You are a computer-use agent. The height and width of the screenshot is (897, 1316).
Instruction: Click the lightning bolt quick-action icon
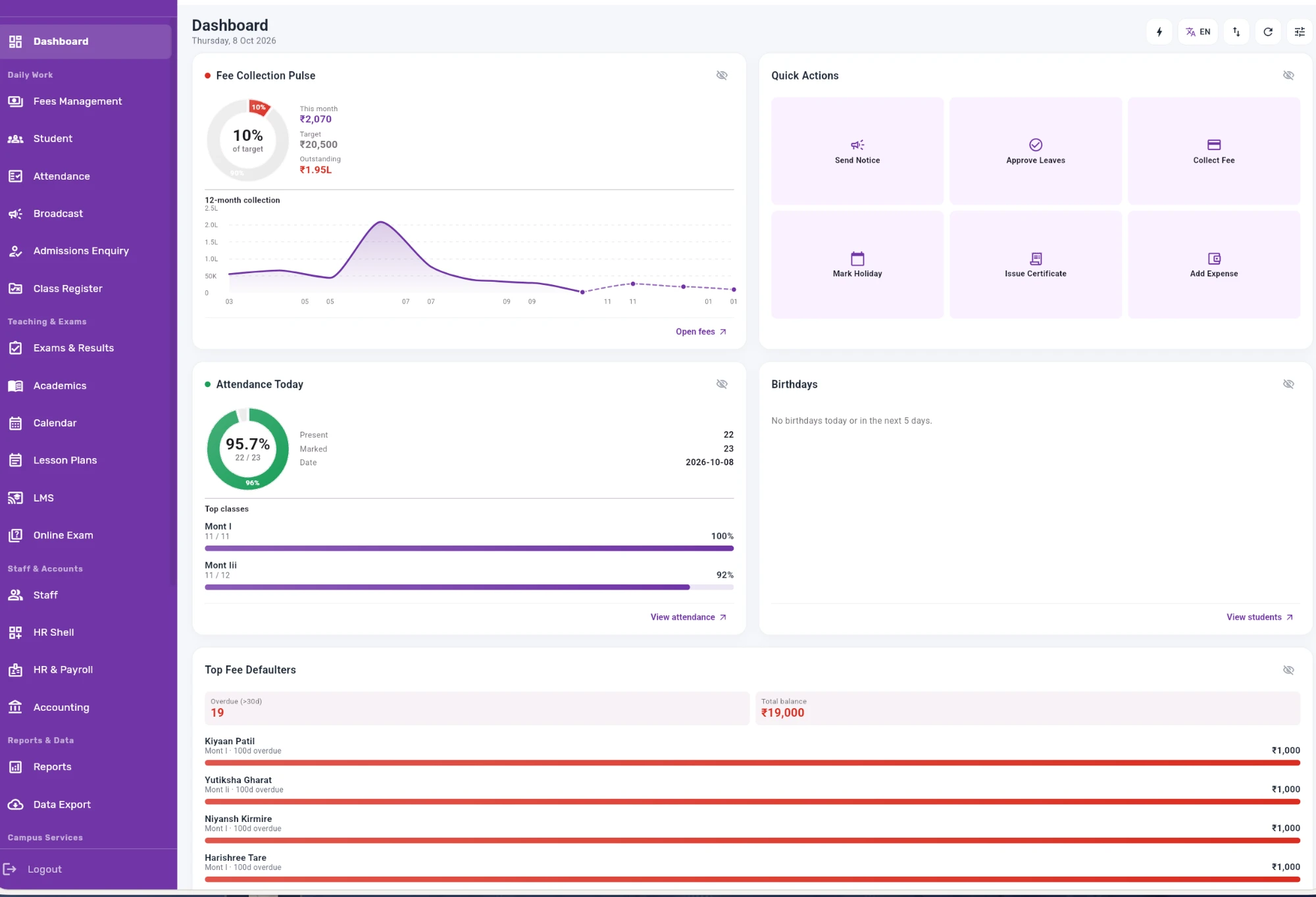[x=1159, y=32]
